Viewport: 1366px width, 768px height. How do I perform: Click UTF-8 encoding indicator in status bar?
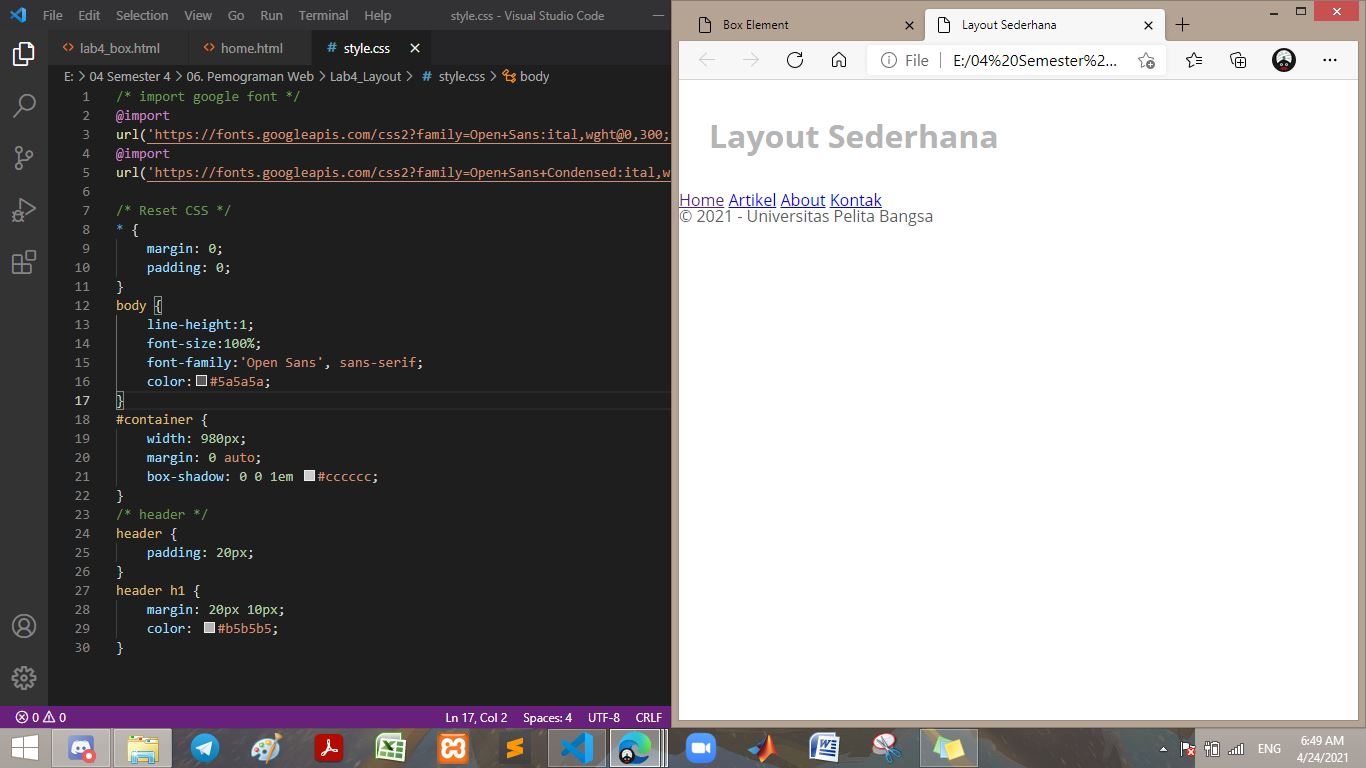603,717
